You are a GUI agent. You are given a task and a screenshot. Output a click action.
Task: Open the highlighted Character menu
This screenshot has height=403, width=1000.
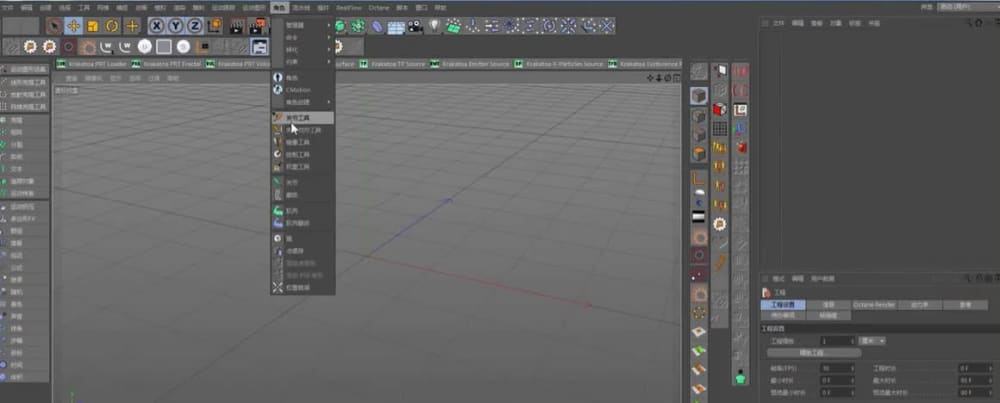[279, 8]
